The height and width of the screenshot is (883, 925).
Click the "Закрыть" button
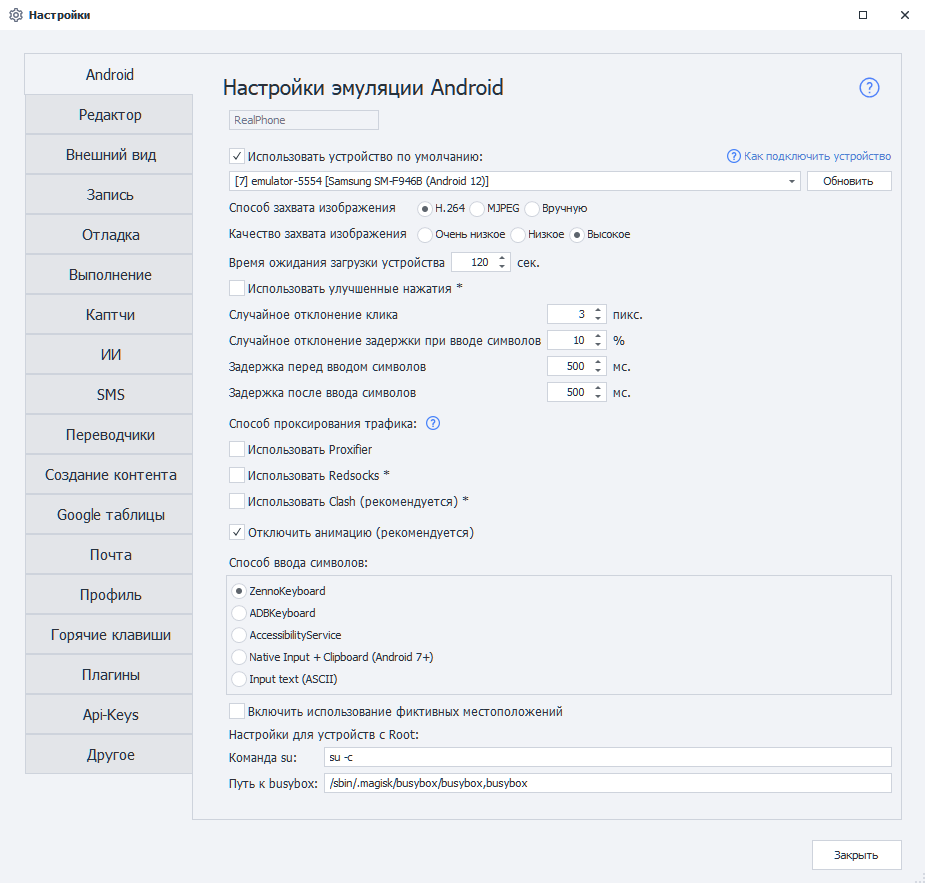(857, 855)
